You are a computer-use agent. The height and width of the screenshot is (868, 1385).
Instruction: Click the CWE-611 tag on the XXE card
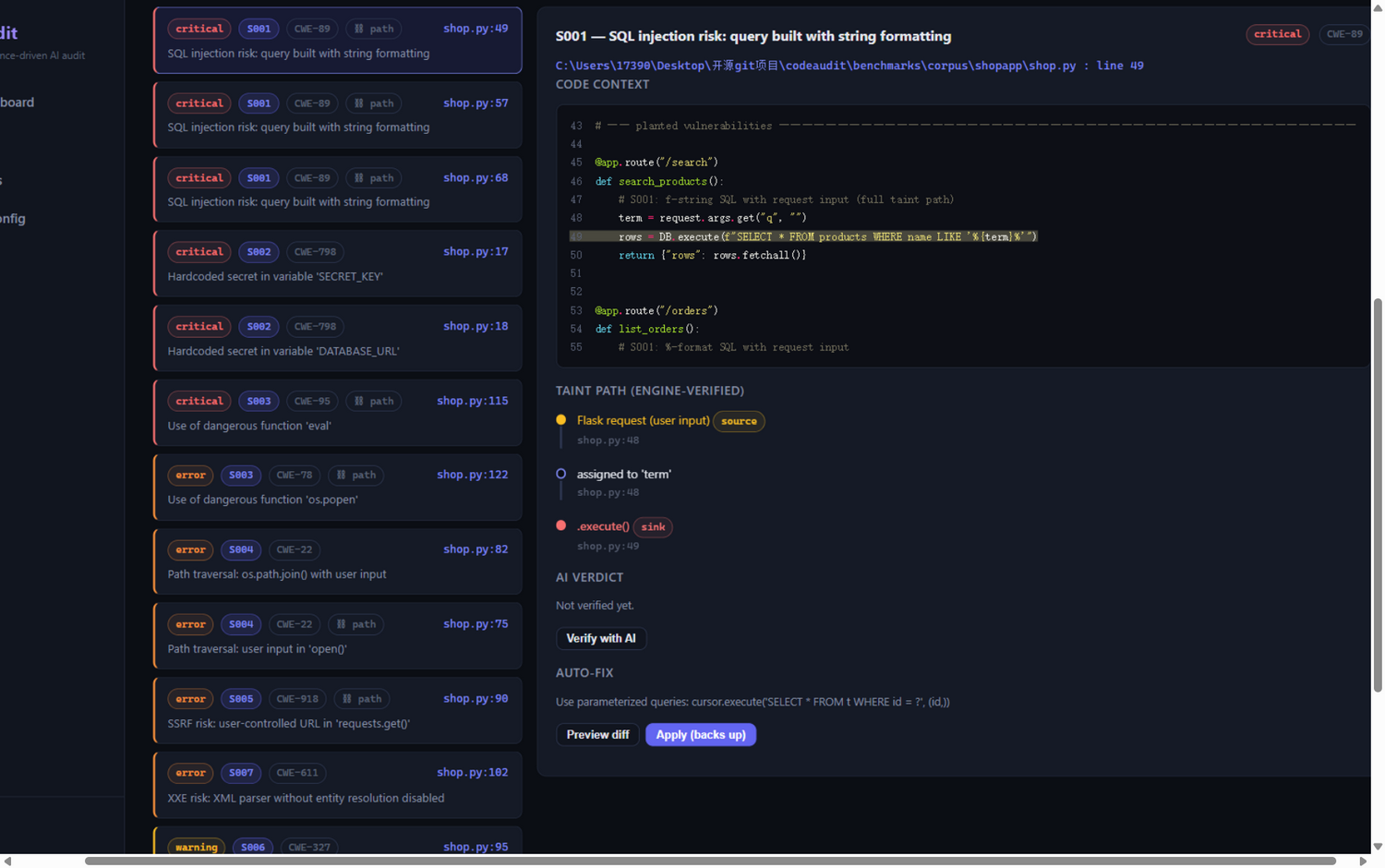tap(297, 773)
